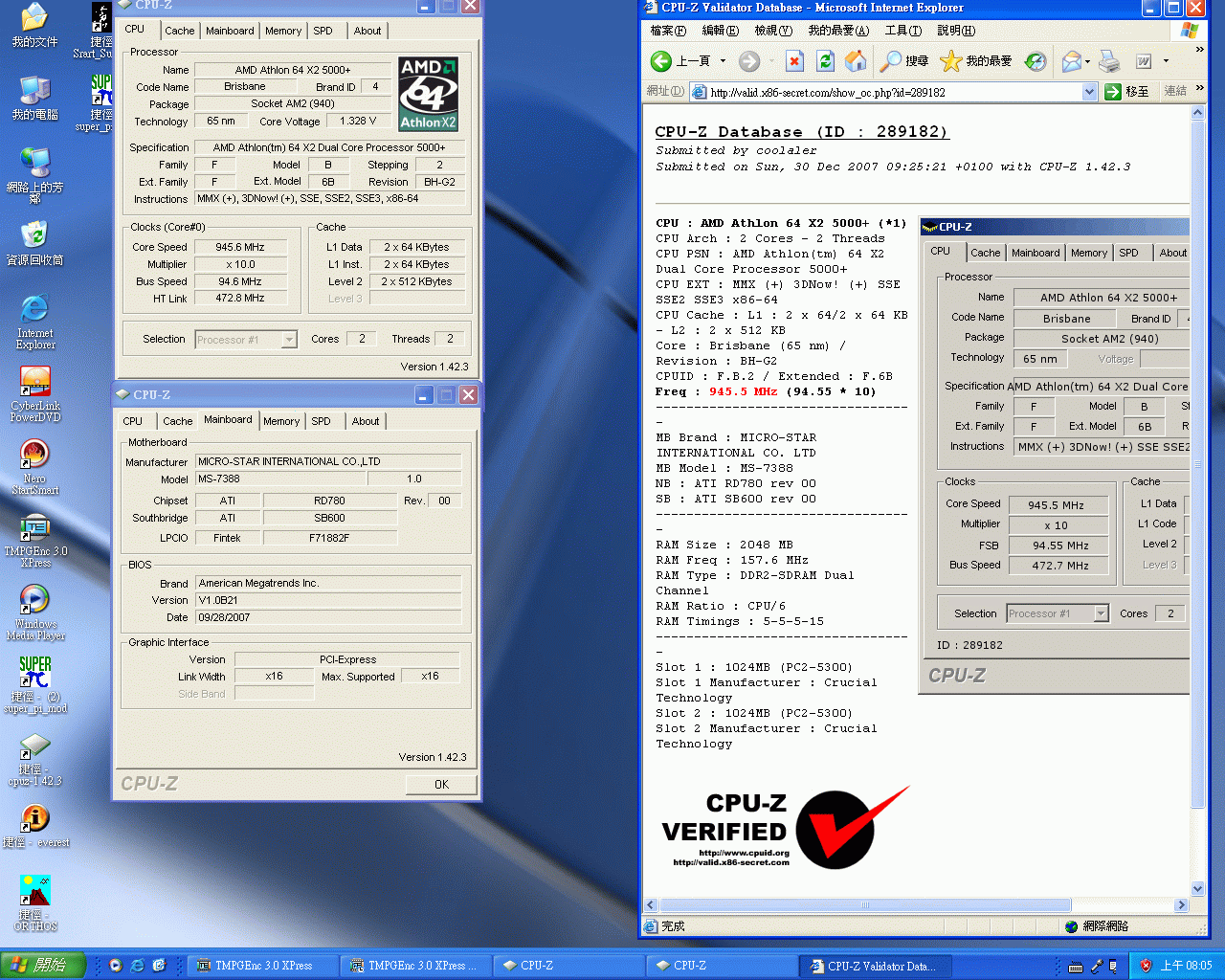Click the IE Stop page icon

[794, 61]
